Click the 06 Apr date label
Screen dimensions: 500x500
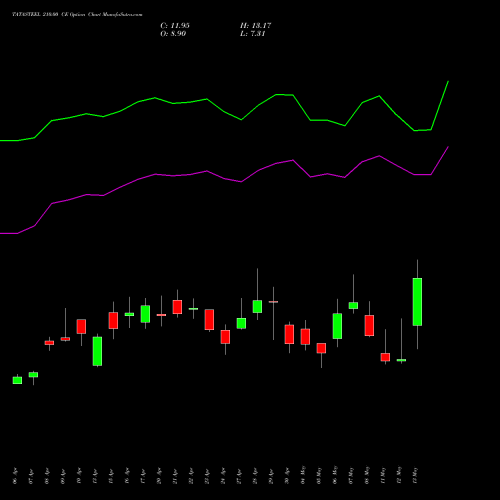coord(15,476)
